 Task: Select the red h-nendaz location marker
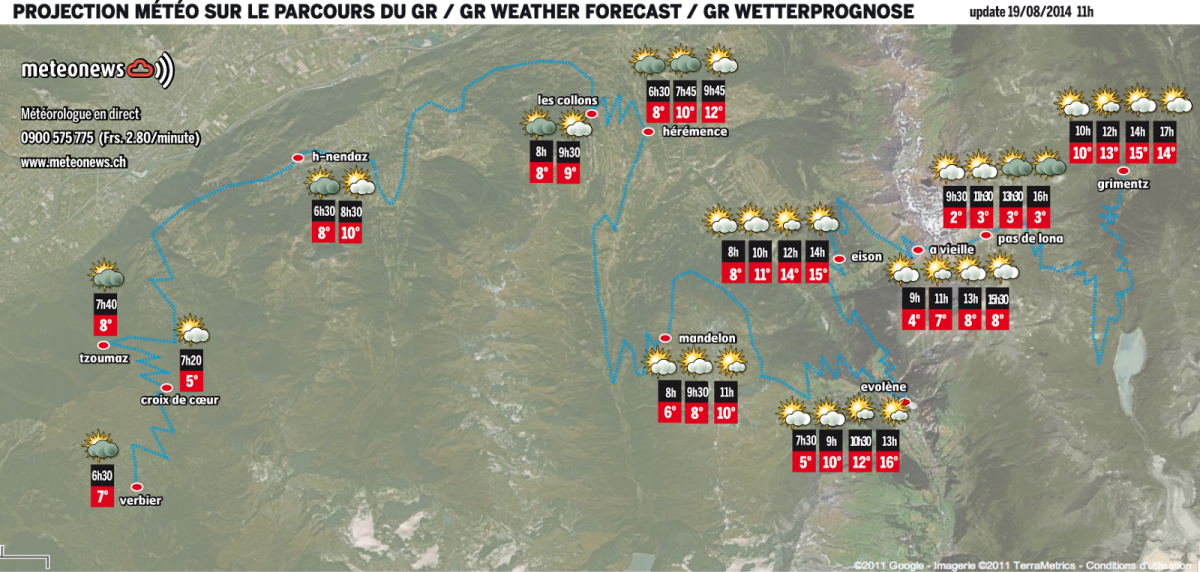pos(297,158)
